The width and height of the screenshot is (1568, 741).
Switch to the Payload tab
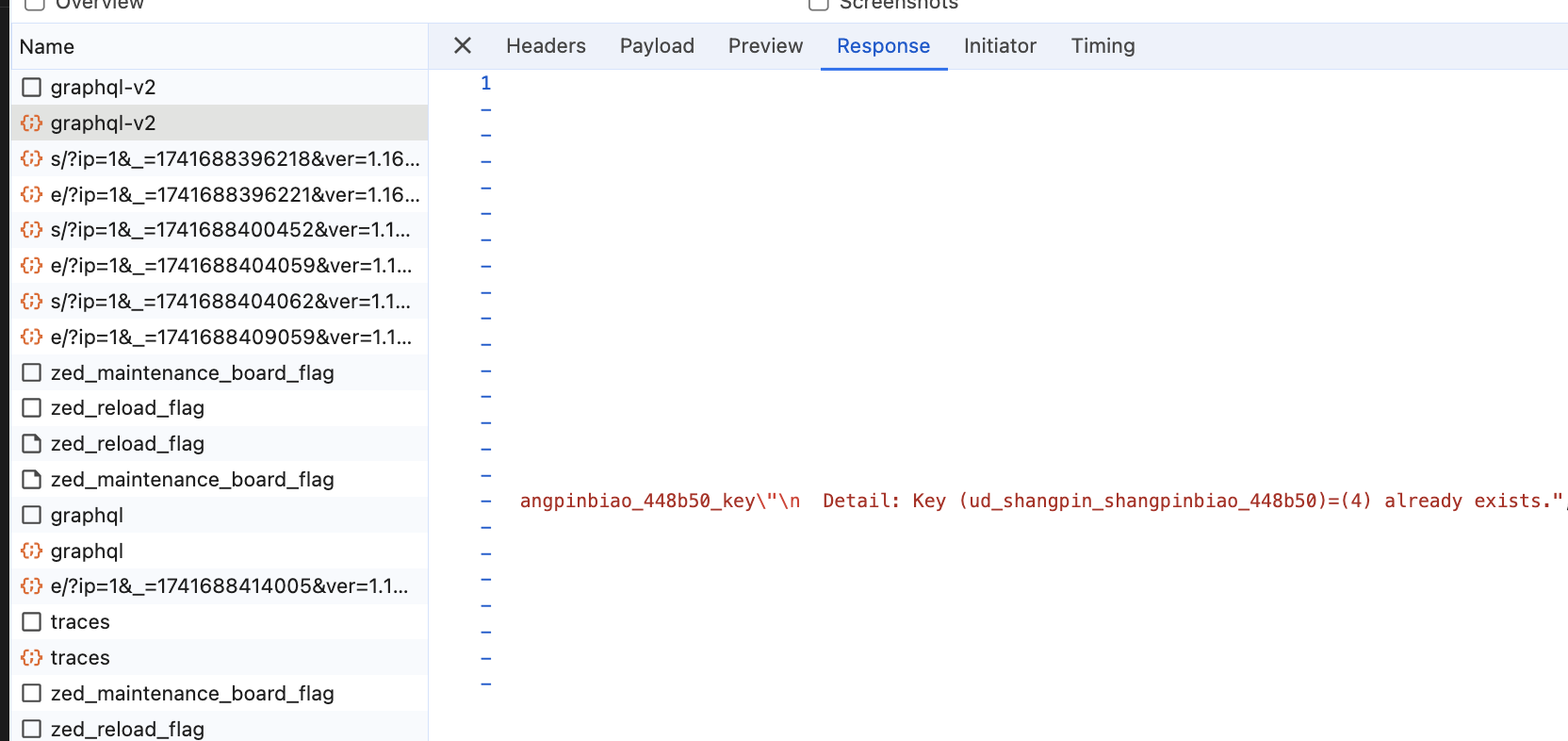point(657,45)
